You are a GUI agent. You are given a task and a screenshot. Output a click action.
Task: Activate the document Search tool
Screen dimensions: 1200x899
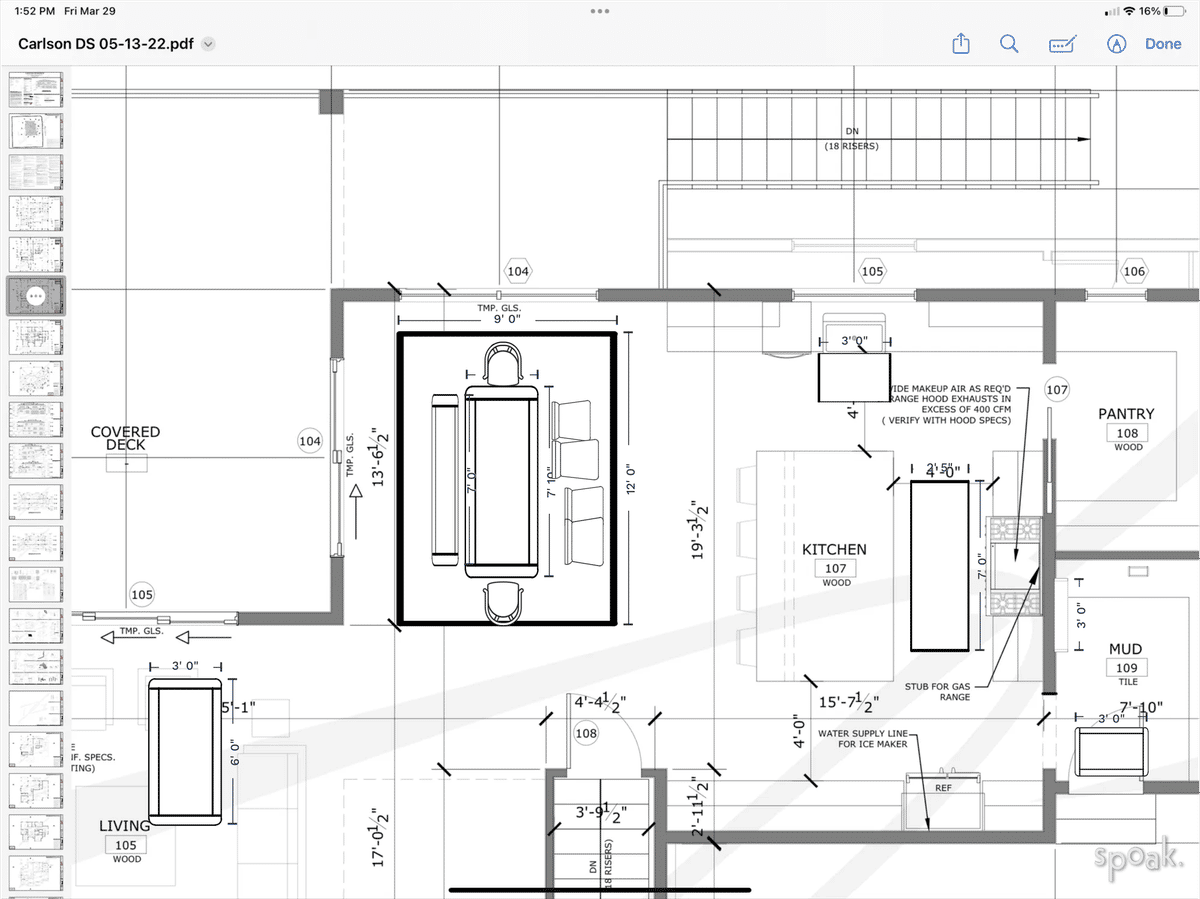click(x=1009, y=43)
